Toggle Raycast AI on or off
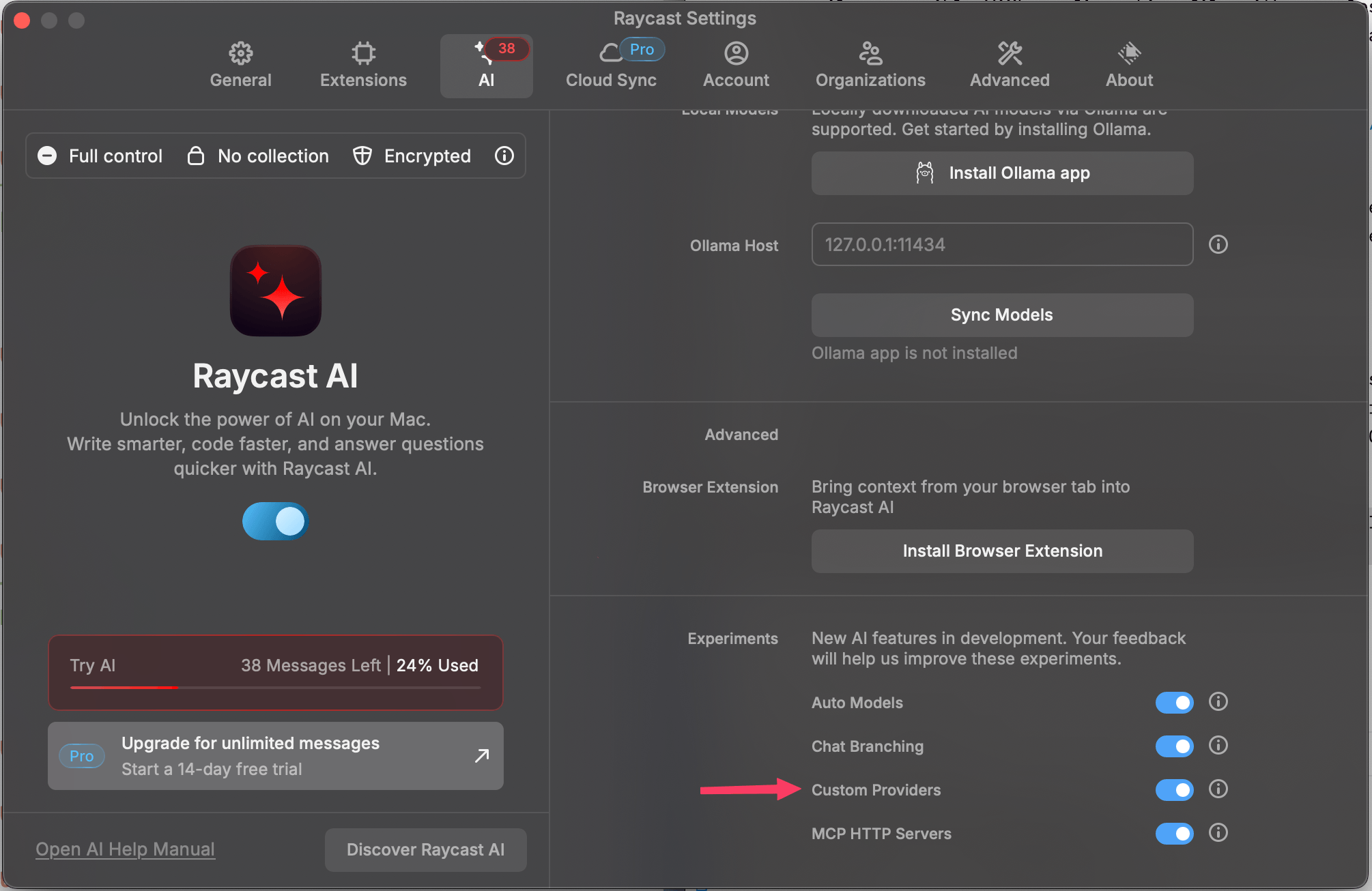Viewport: 1372px width, 891px height. click(275, 521)
